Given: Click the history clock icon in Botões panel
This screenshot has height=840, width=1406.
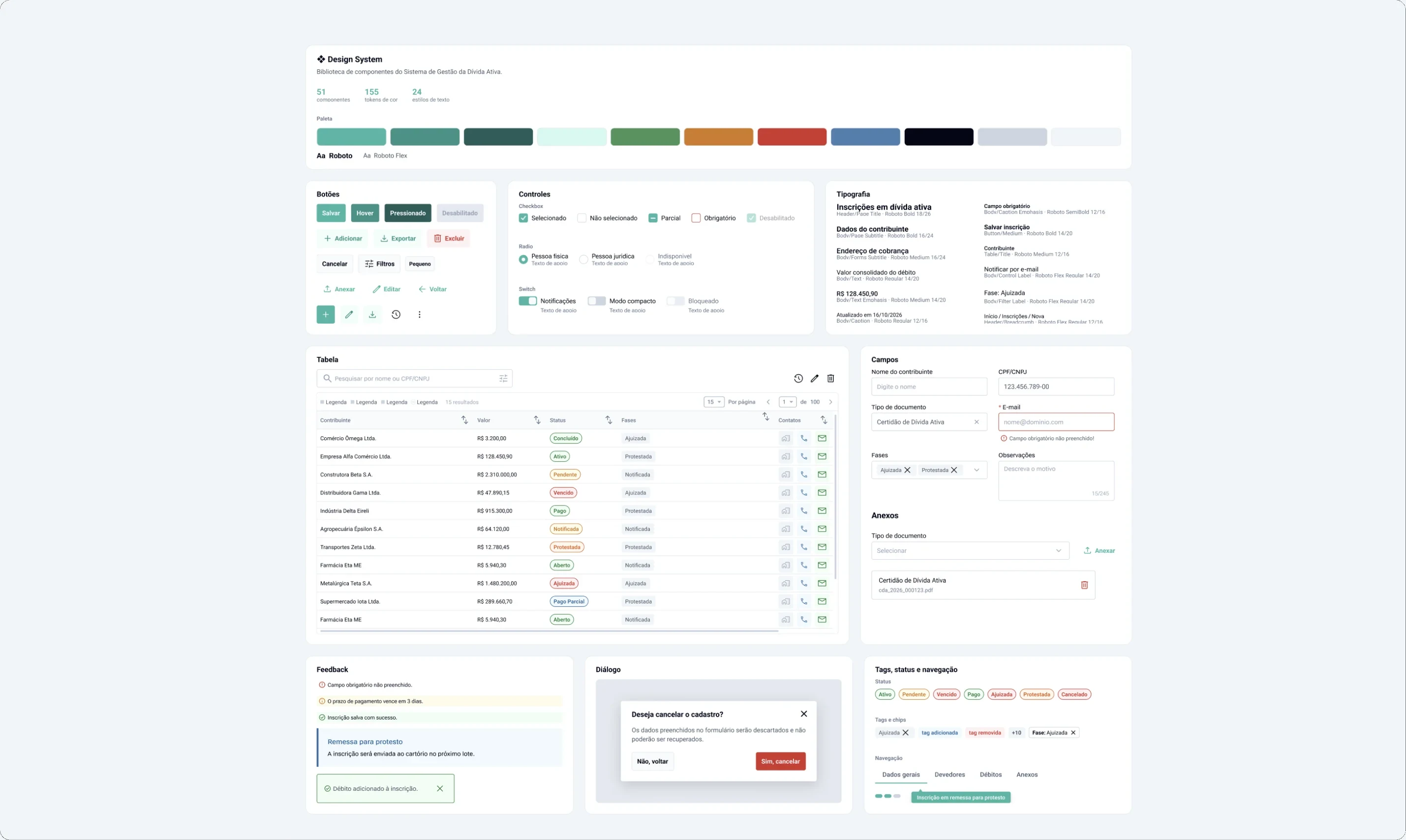Looking at the screenshot, I should [x=396, y=315].
